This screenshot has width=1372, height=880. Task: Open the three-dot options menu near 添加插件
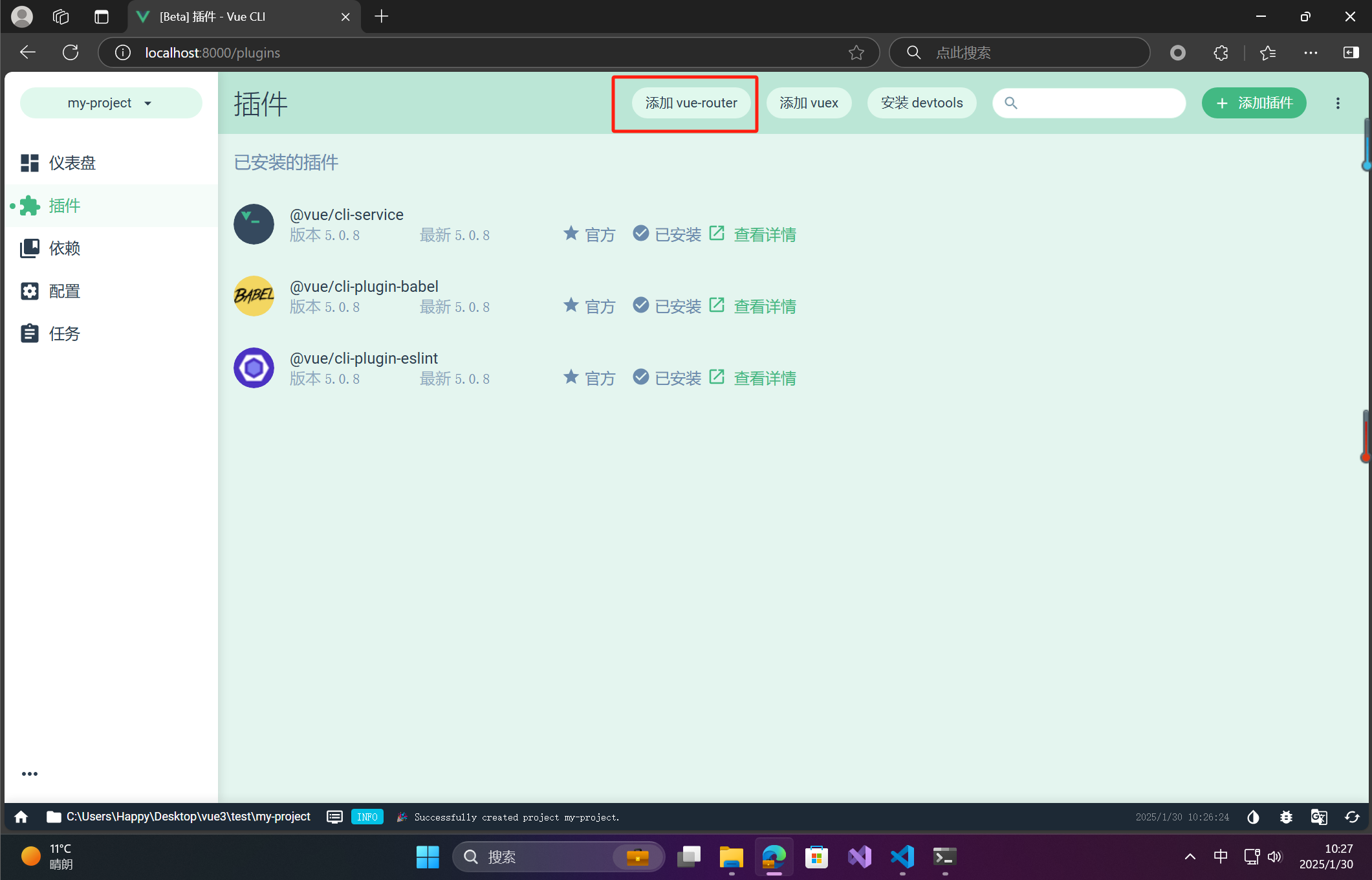(1338, 102)
